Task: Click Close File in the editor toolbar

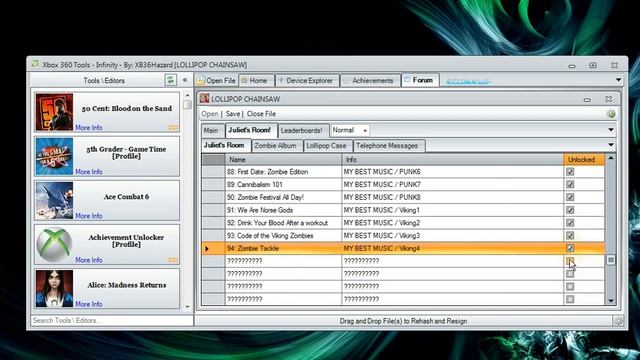Action: point(261,114)
